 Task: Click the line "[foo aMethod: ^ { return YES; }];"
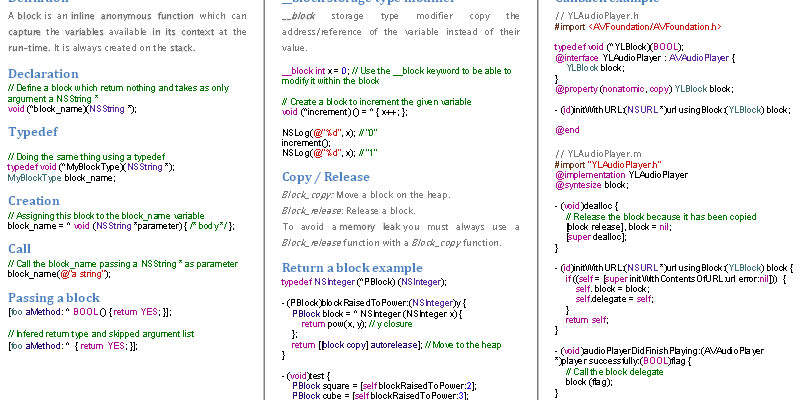pyautogui.click(x=73, y=345)
